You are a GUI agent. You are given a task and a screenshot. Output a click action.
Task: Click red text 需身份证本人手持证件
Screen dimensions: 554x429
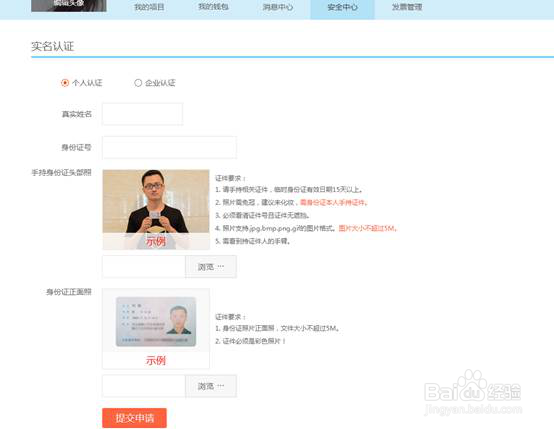(334, 202)
